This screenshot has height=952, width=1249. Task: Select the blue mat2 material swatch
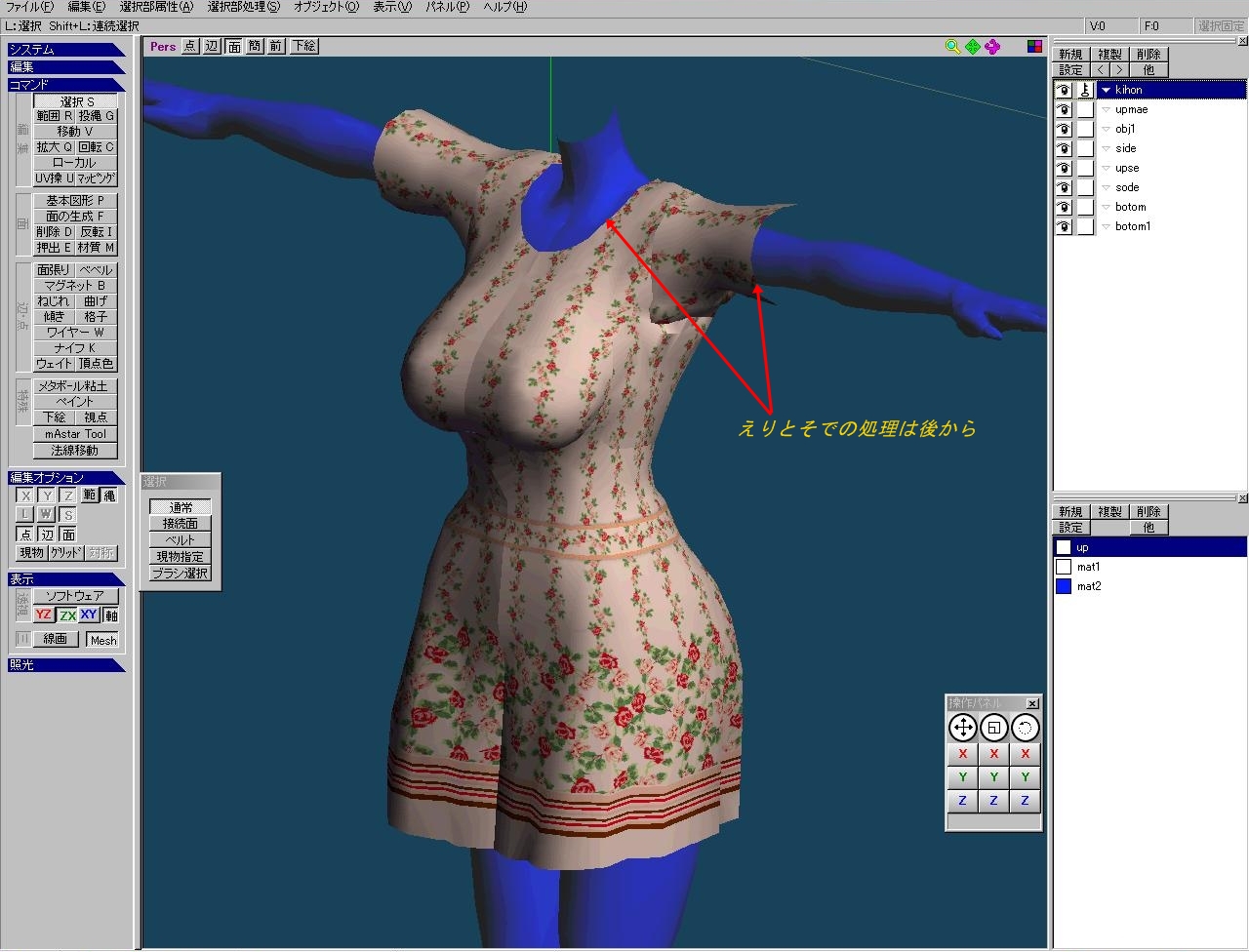(x=1064, y=586)
